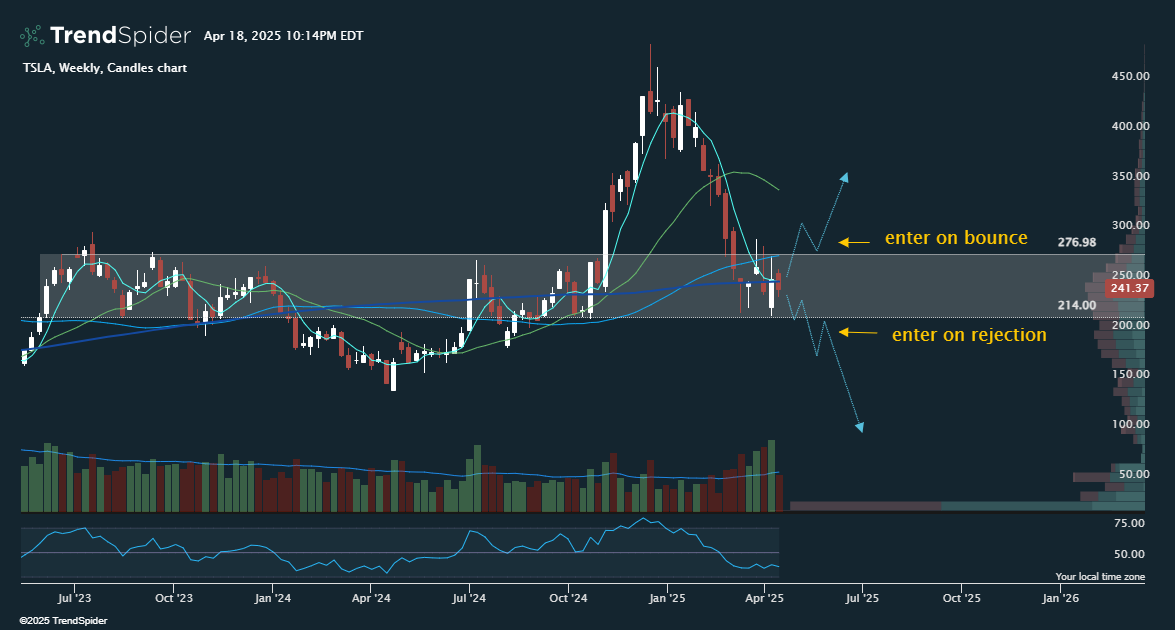Click the 200.00 price axis label

[1131, 324]
